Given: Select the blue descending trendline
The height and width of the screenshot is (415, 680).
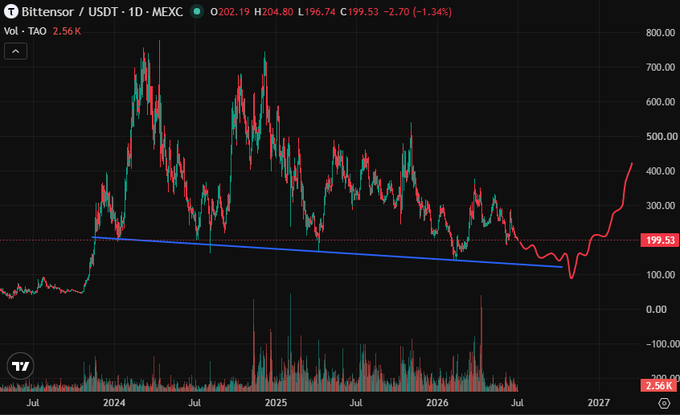Looking at the screenshot, I should (x=327, y=252).
